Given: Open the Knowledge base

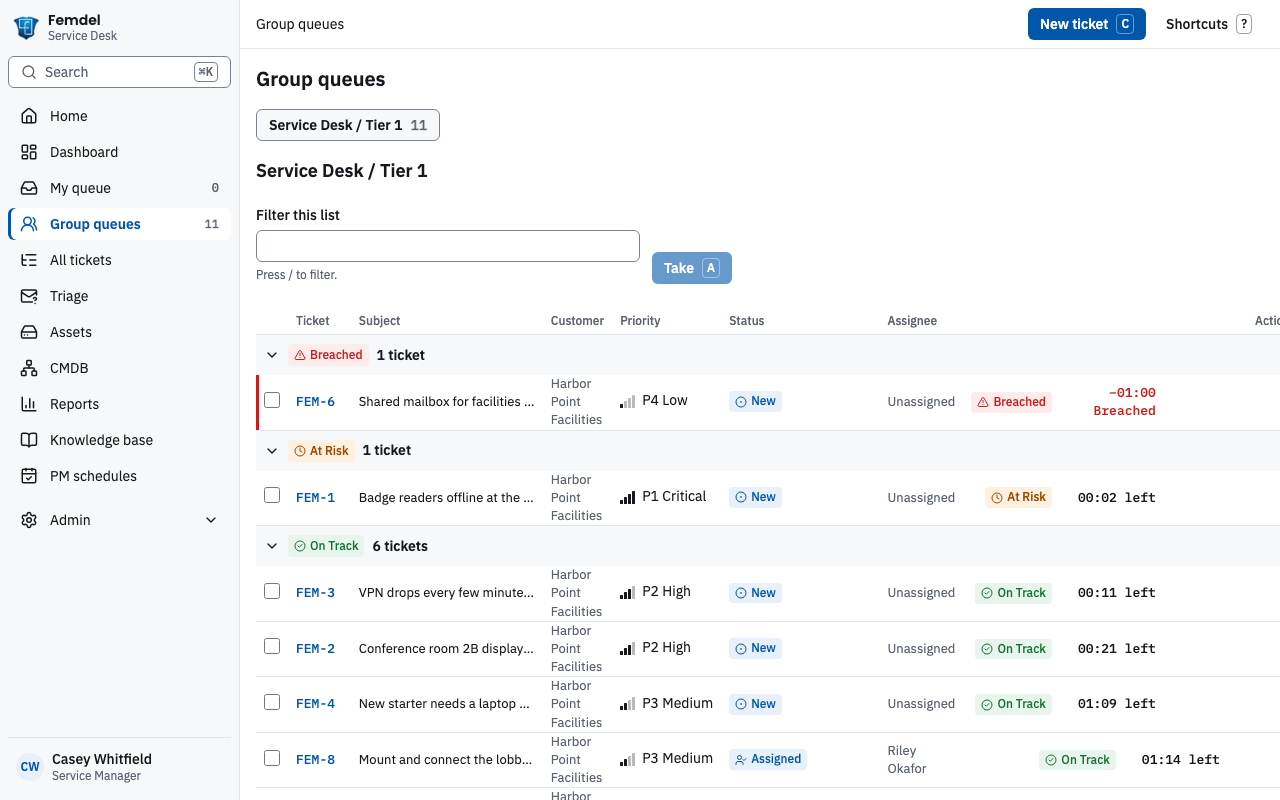Looking at the screenshot, I should pos(119,440).
